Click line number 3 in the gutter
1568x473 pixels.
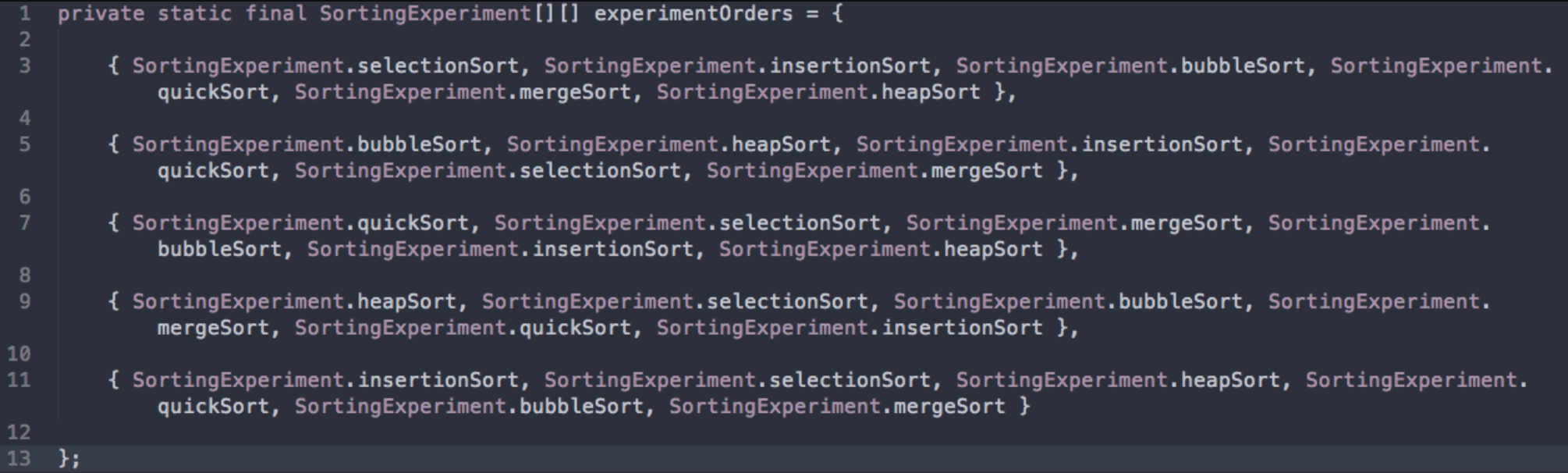25,66
